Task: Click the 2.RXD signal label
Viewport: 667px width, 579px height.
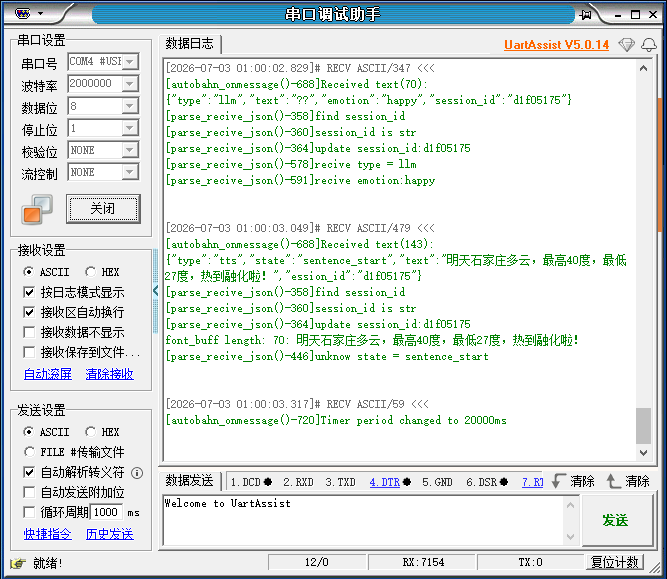Action: [298, 482]
